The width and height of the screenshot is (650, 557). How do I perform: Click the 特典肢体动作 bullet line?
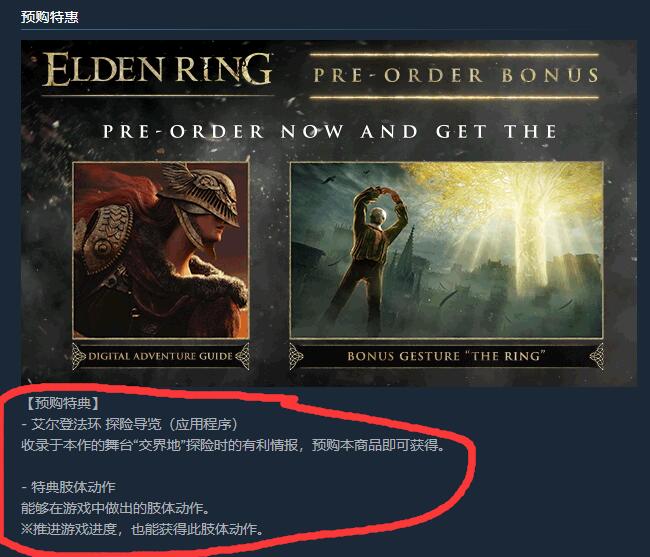(68, 487)
